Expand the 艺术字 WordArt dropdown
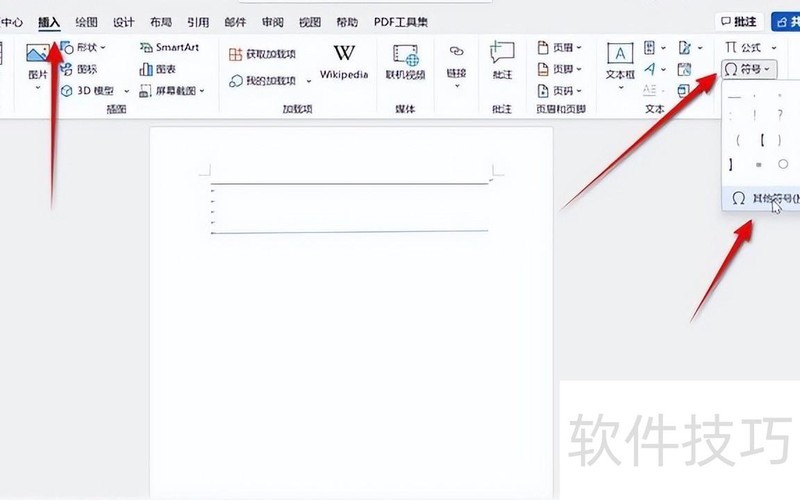800x500 pixels. [663, 69]
